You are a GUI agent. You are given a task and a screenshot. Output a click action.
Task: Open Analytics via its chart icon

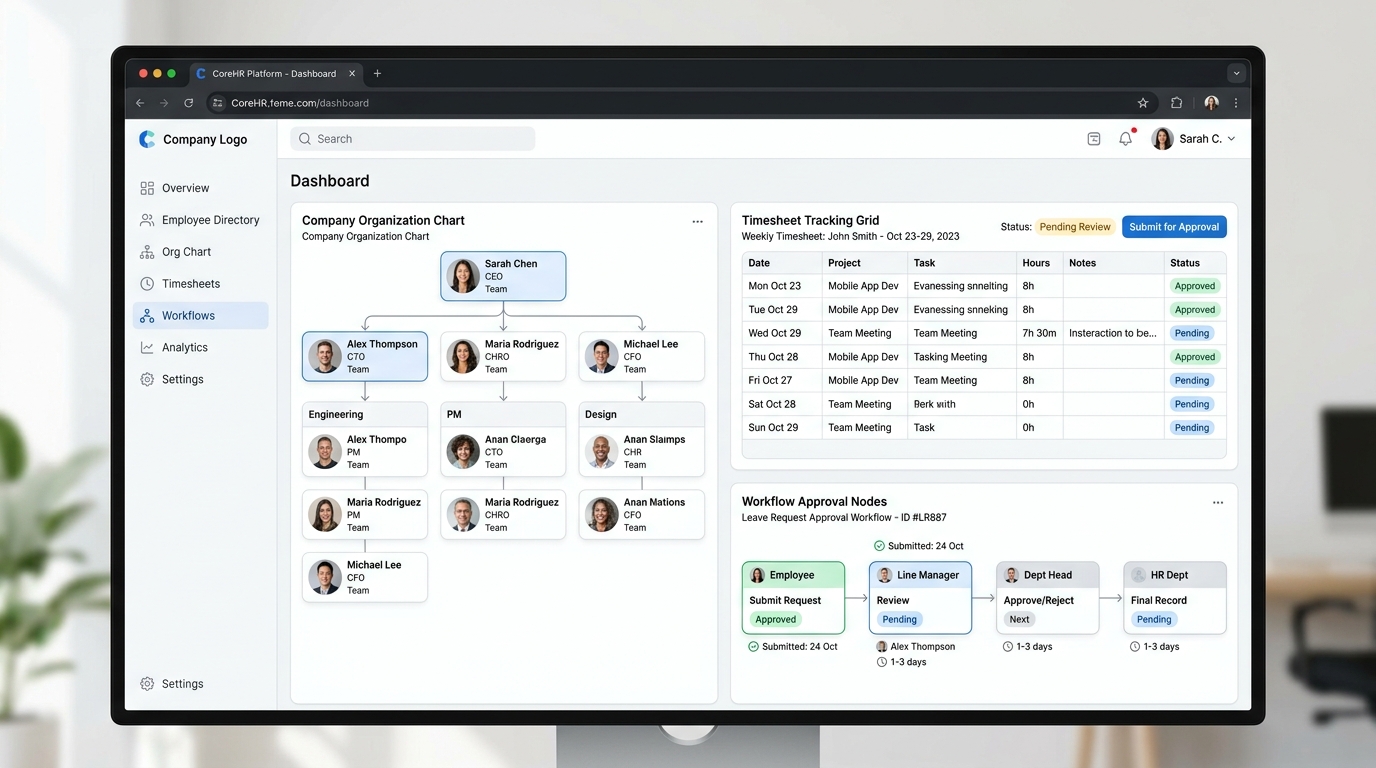(147, 348)
